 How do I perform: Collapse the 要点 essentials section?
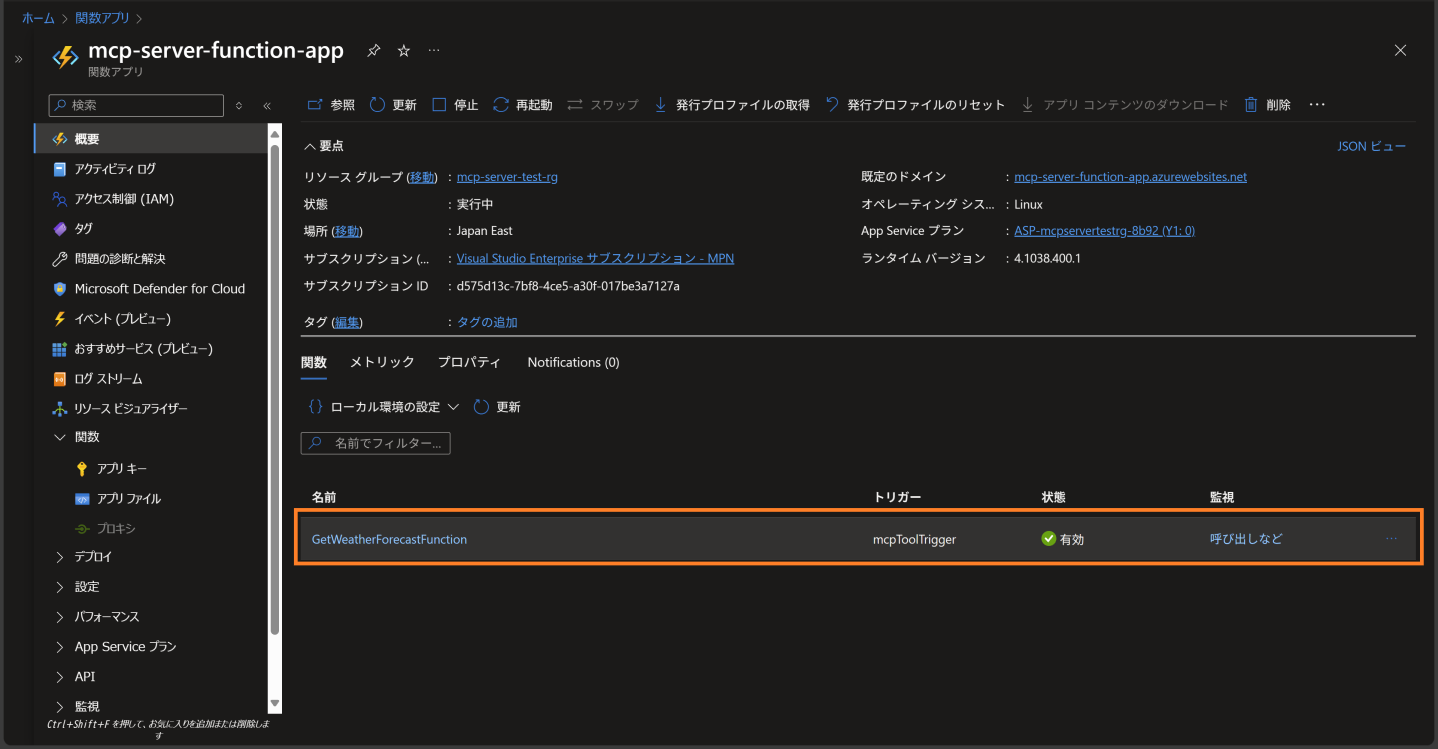tap(324, 146)
